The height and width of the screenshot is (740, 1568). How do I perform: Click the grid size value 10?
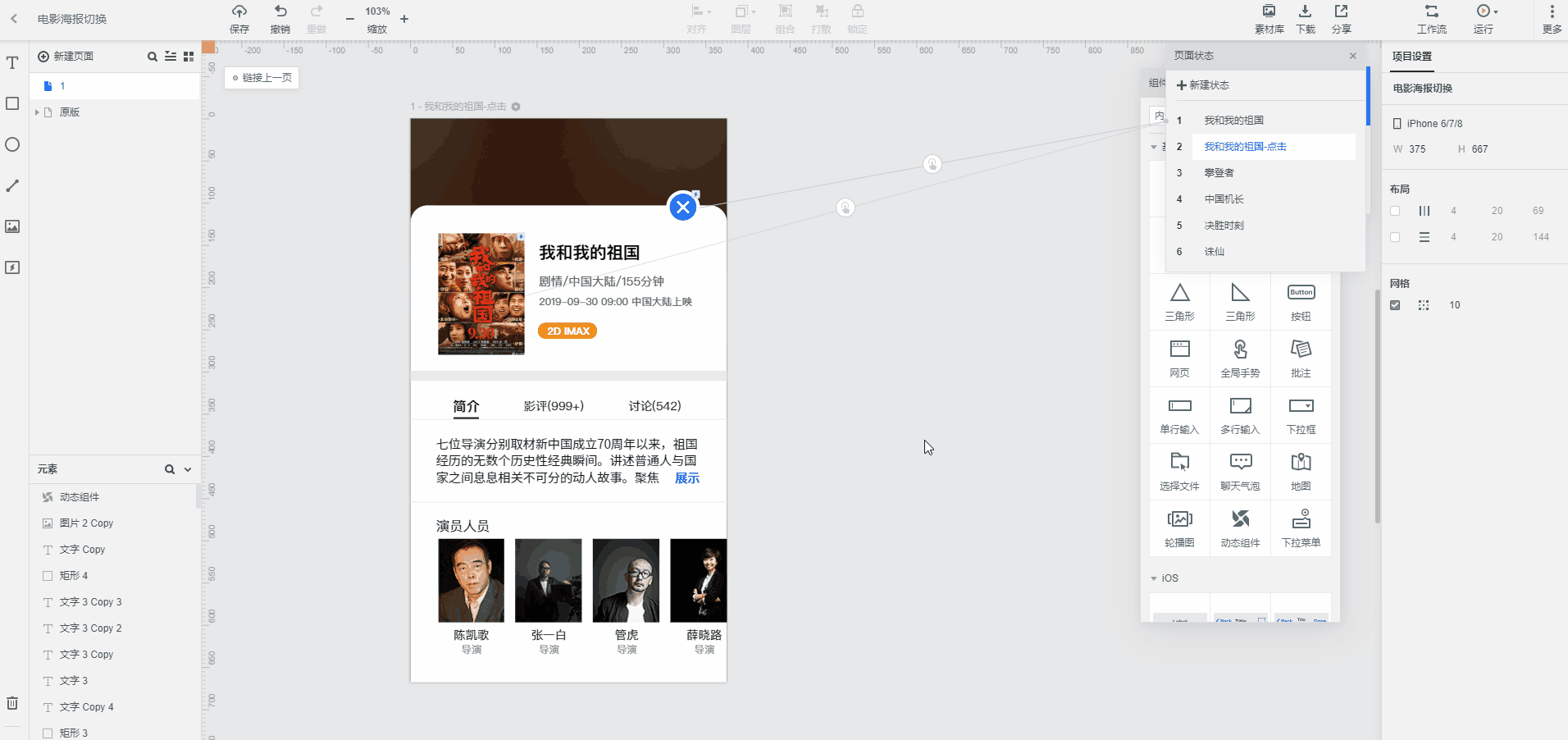point(1455,305)
